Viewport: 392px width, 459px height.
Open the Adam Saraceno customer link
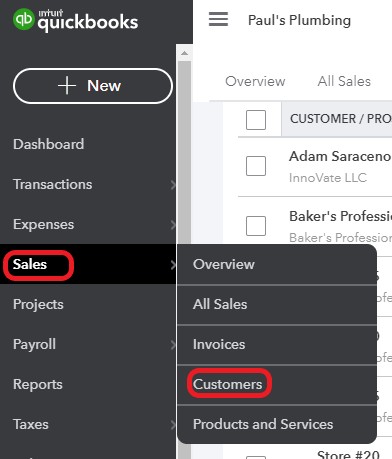(x=339, y=156)
